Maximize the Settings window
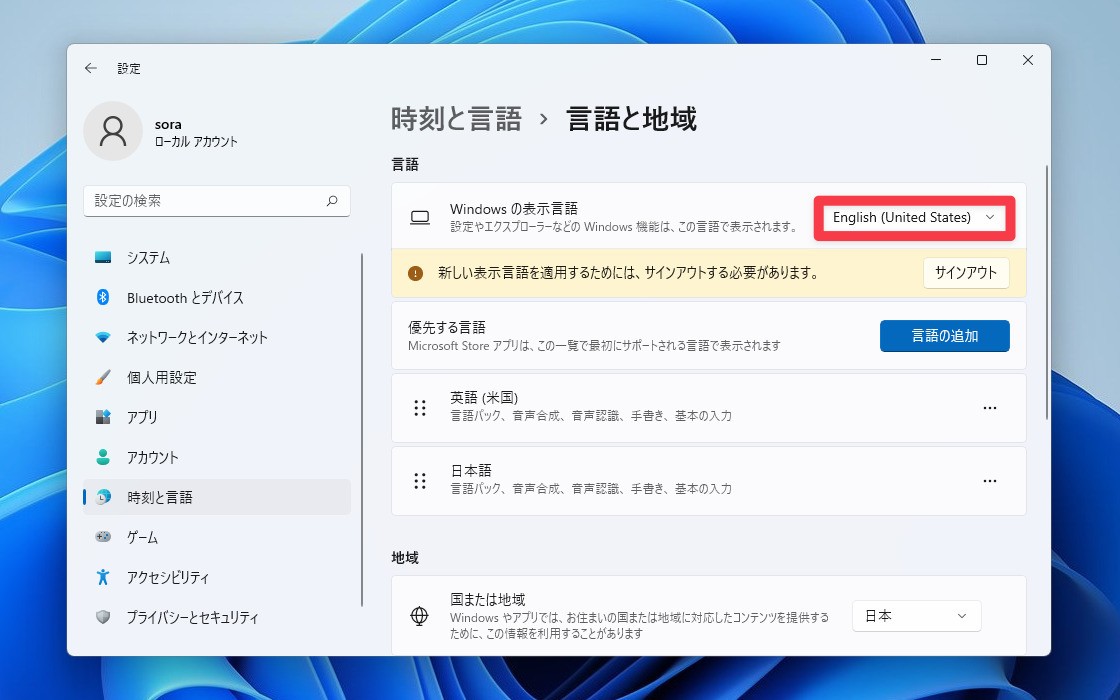The height and width of the screenshot is (700, 1120). point(982,60)
